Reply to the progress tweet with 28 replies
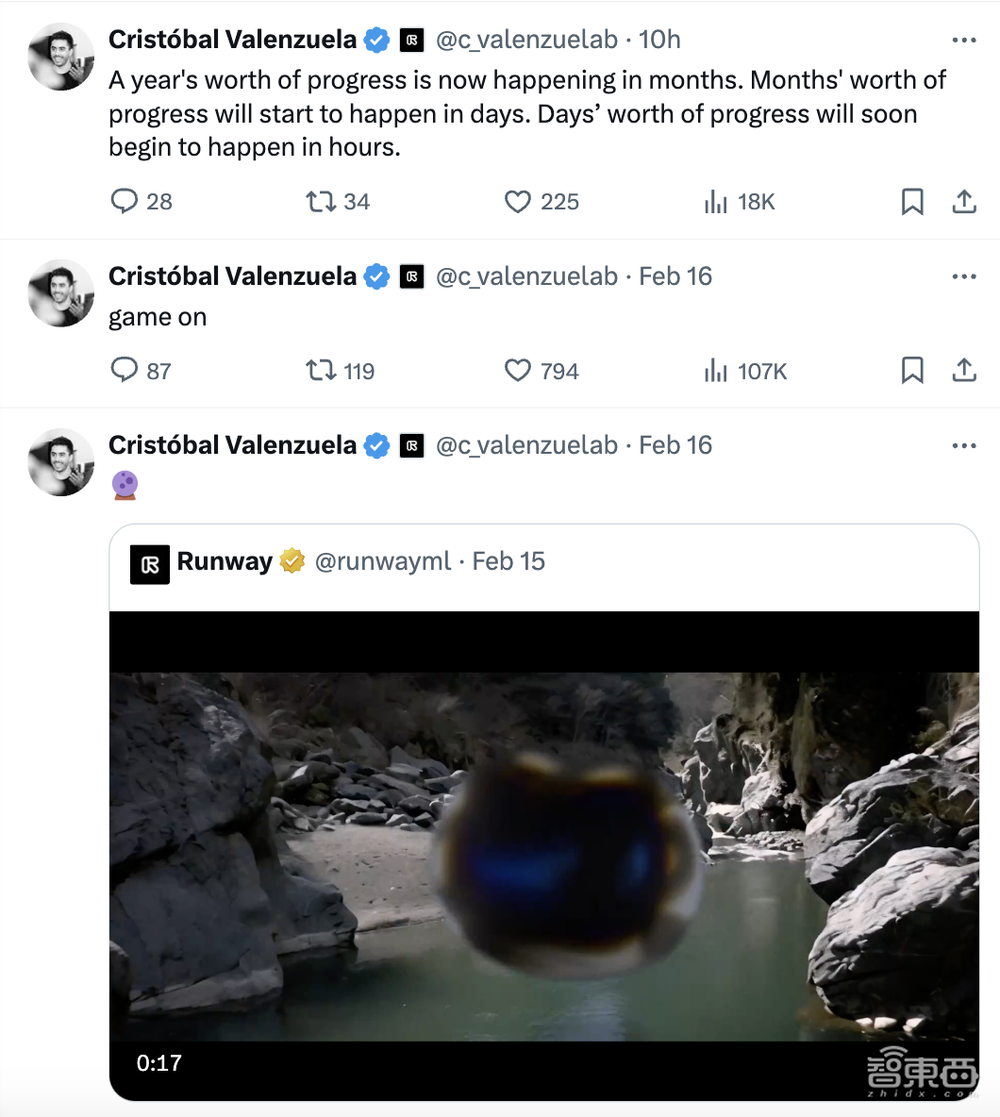The width and height of the screenshot is (1000, 1117). point(124,202)
